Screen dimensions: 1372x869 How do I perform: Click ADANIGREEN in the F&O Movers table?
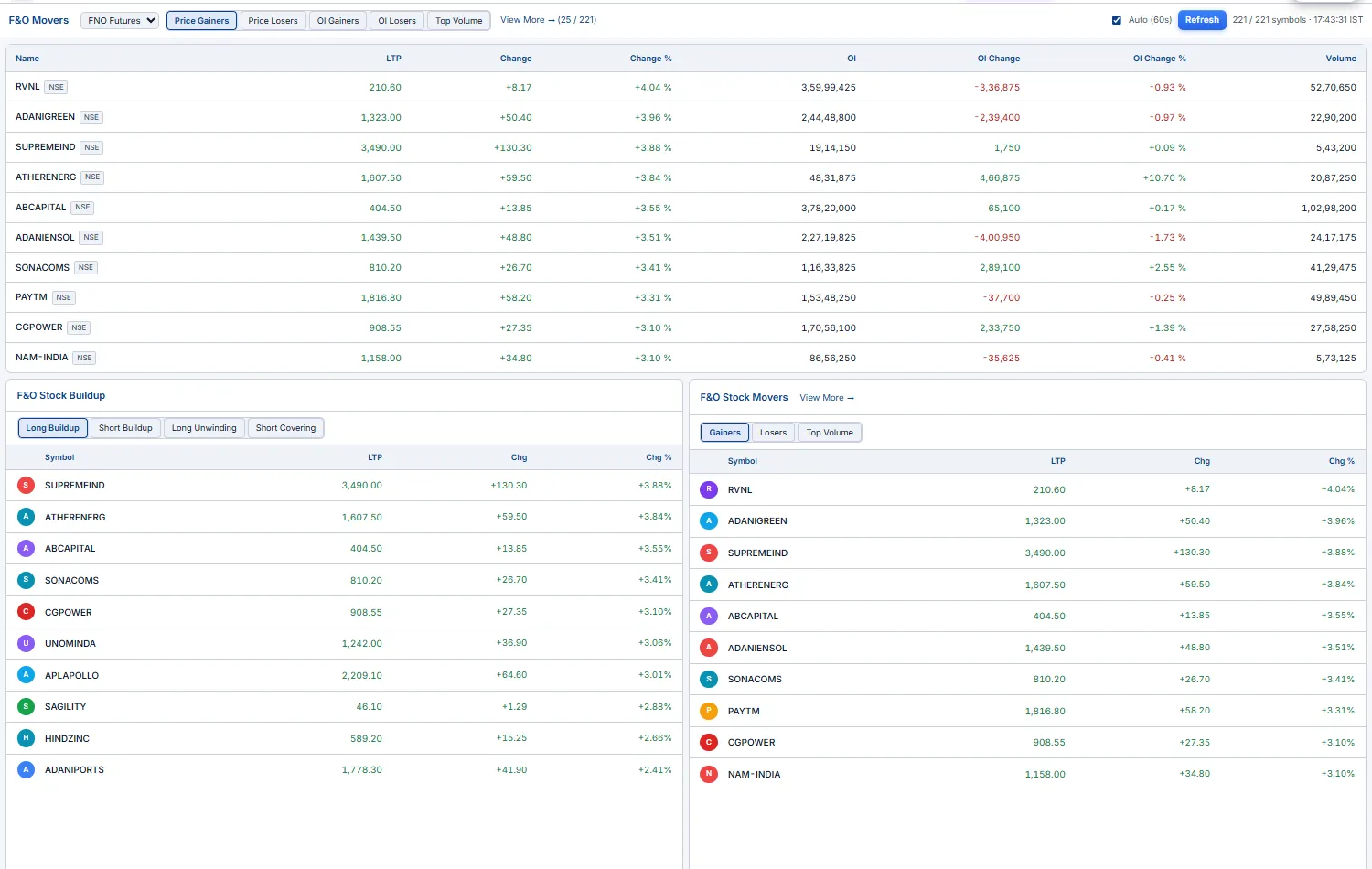click(x=45, y=117)
